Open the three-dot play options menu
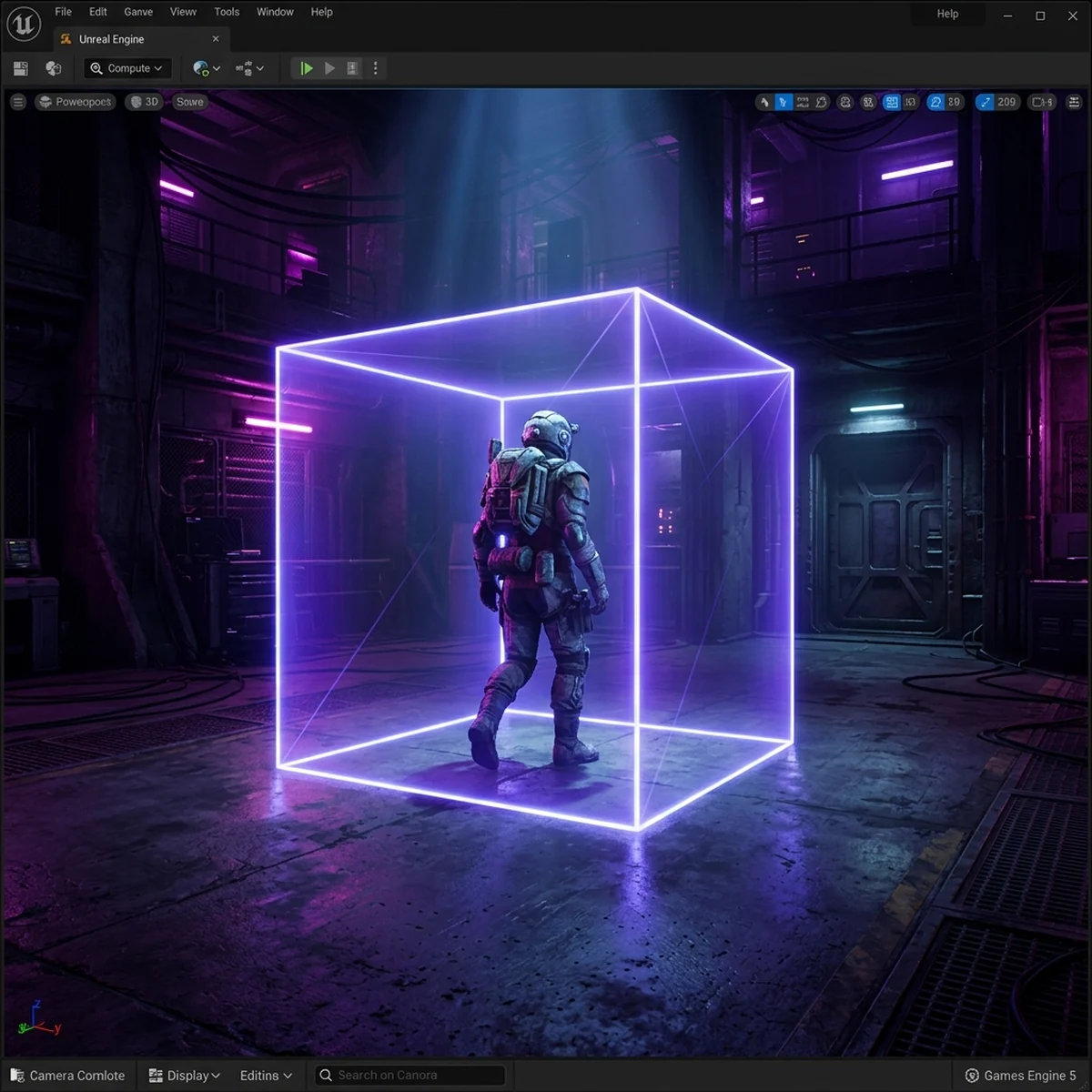1092x1092 pixels. [x=375, y=68]
